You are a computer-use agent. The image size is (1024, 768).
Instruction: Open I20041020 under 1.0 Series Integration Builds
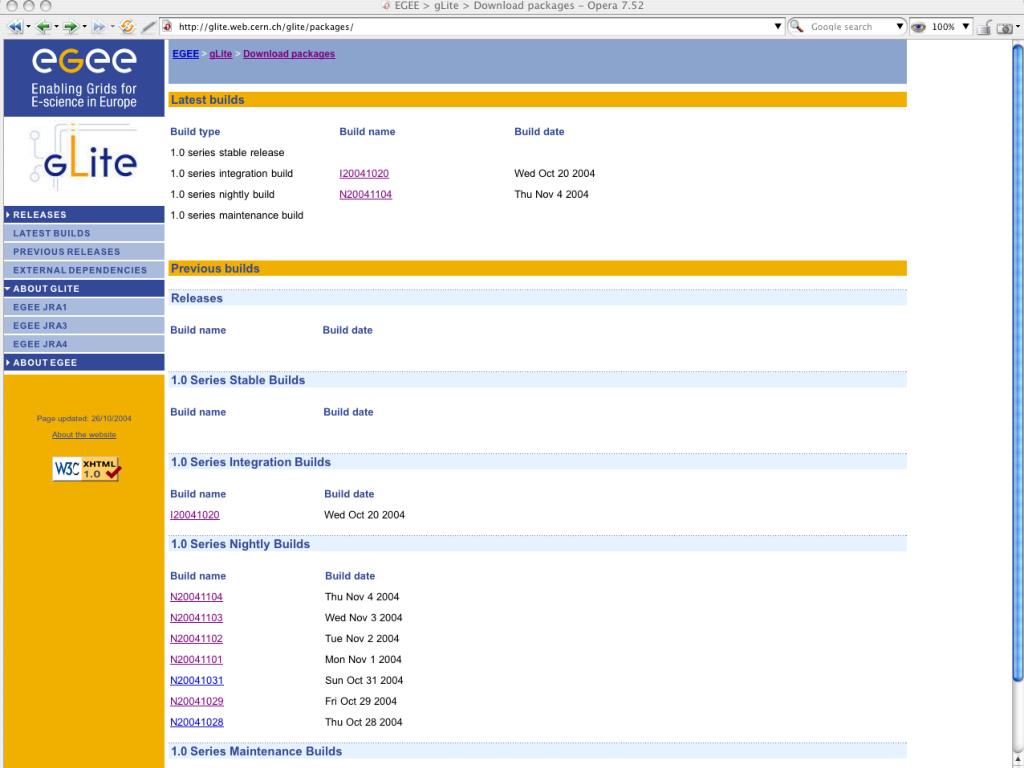195,515
